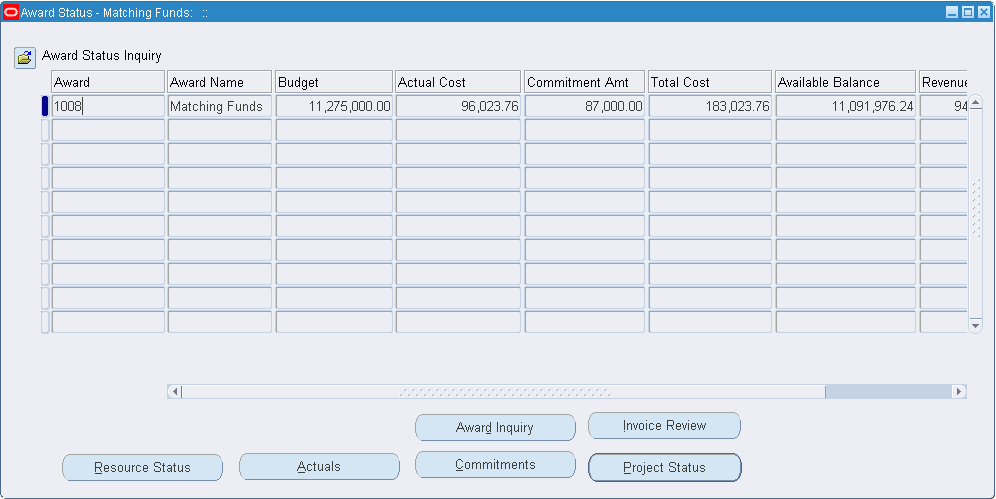This screenshot has height=499, width=996.
Task: Click the Resource Status button
Action: pos(142,467)
